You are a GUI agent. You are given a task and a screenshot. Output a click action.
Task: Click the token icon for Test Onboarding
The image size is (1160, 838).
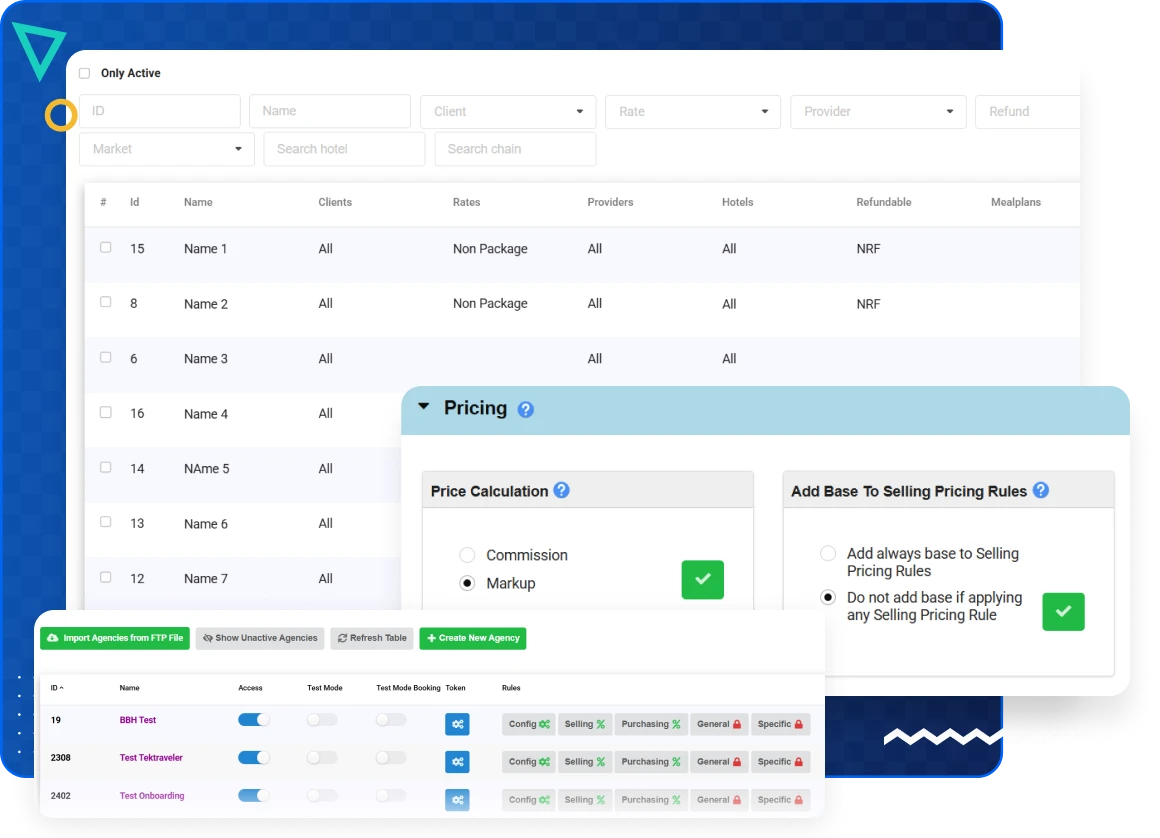pos(457,800)
